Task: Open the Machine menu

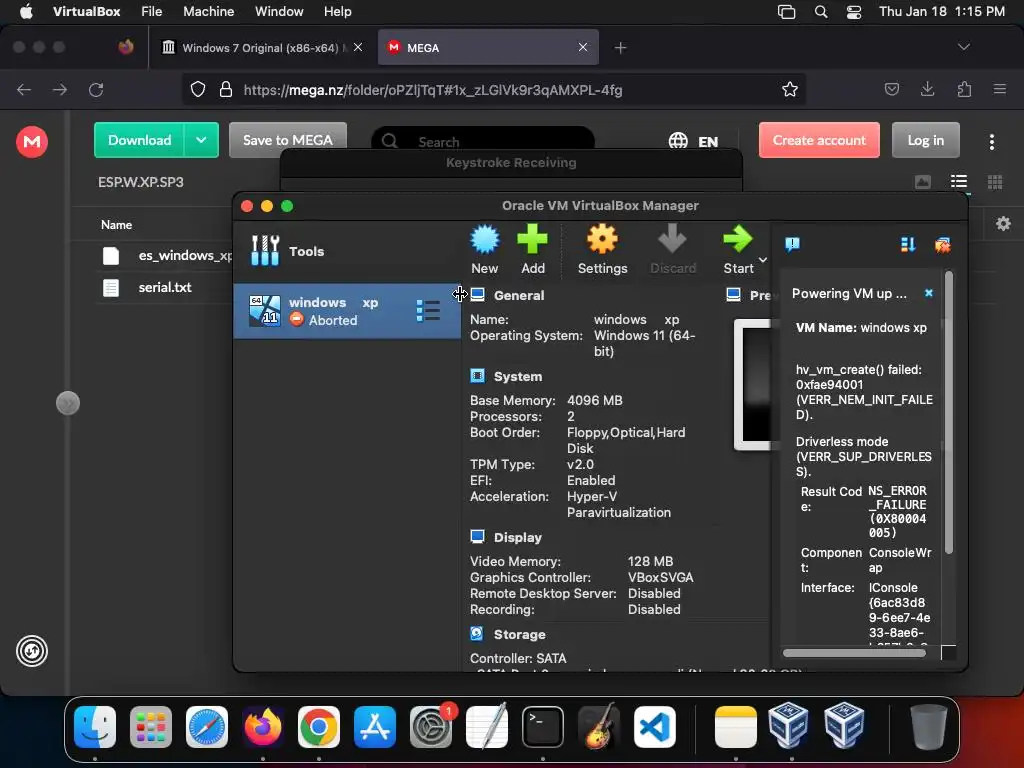Action: click(x=208, y=12)
